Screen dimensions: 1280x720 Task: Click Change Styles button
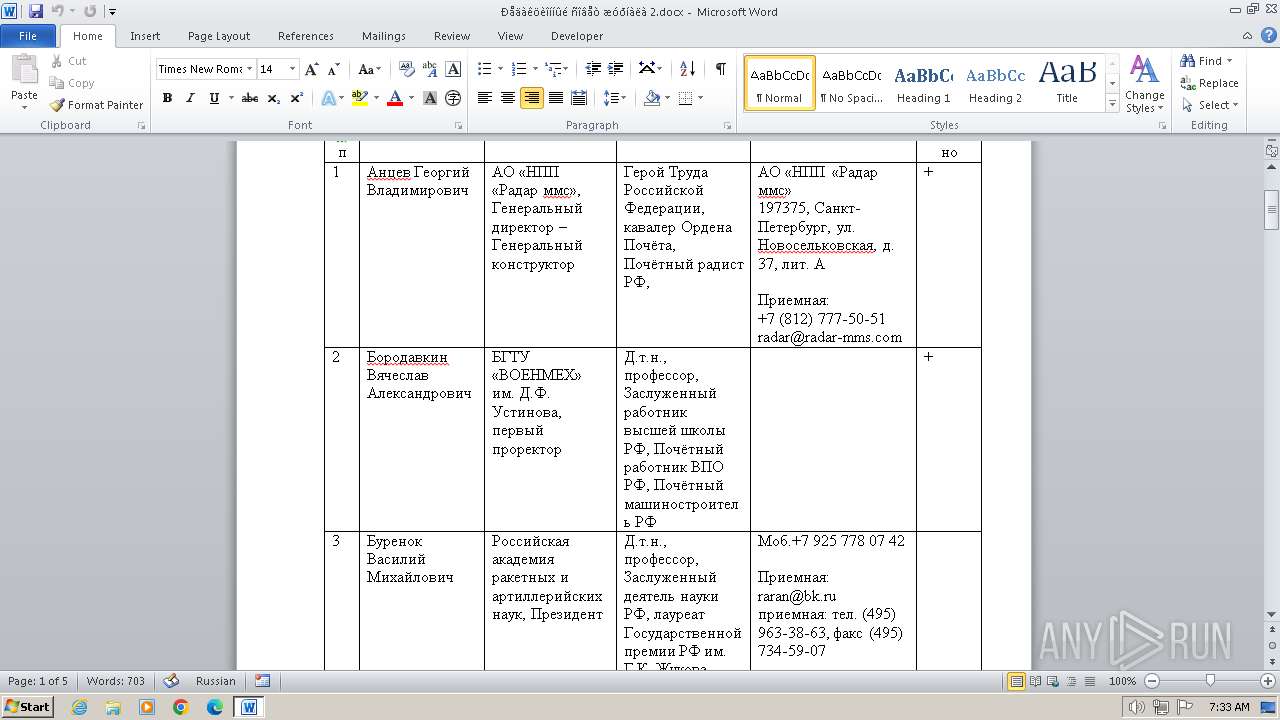point(1145,84)
